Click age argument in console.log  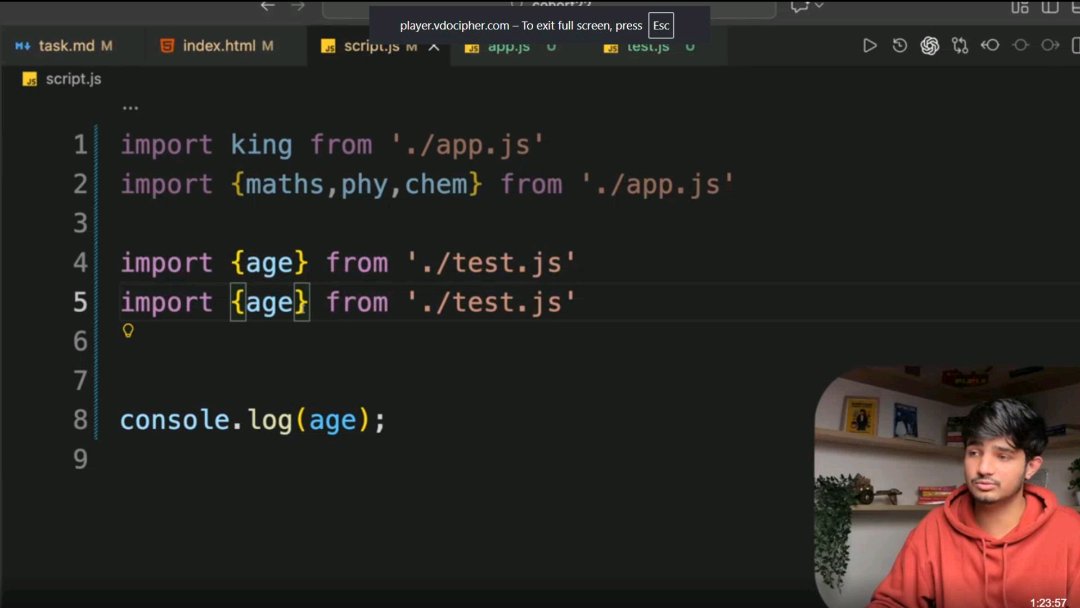tap(333, 421)
